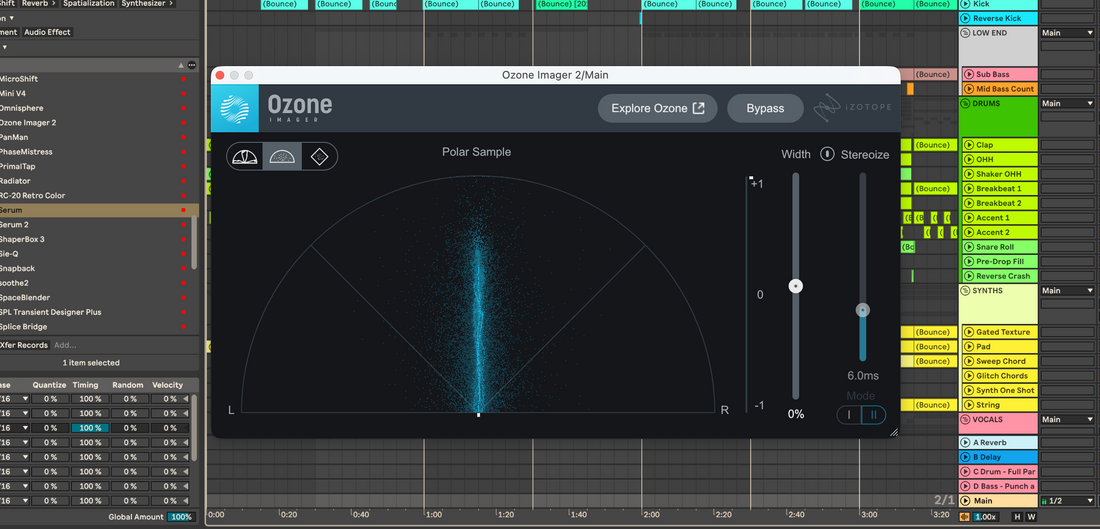Click the Ozone Imager logo icon
The width and height of the screenshot is (1100, 529).
[x=235, y=109]
